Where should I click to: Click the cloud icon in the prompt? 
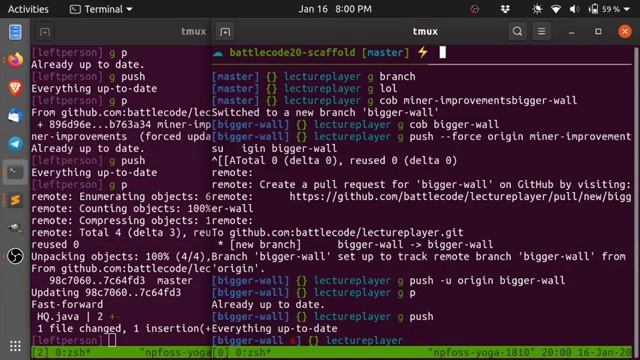tap(218, 53)
